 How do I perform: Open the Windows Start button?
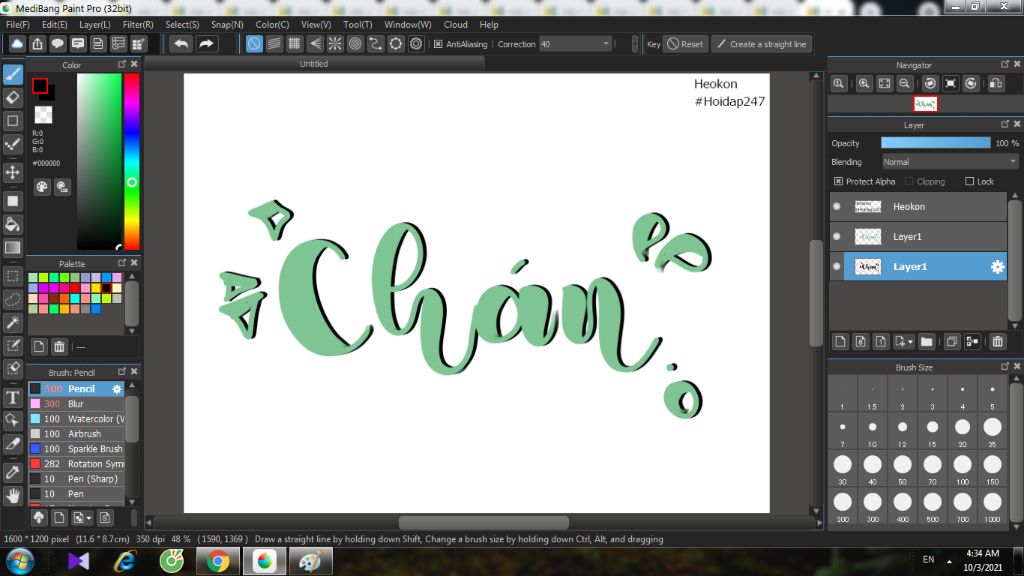pyautogui.click(x=20, y=561)
